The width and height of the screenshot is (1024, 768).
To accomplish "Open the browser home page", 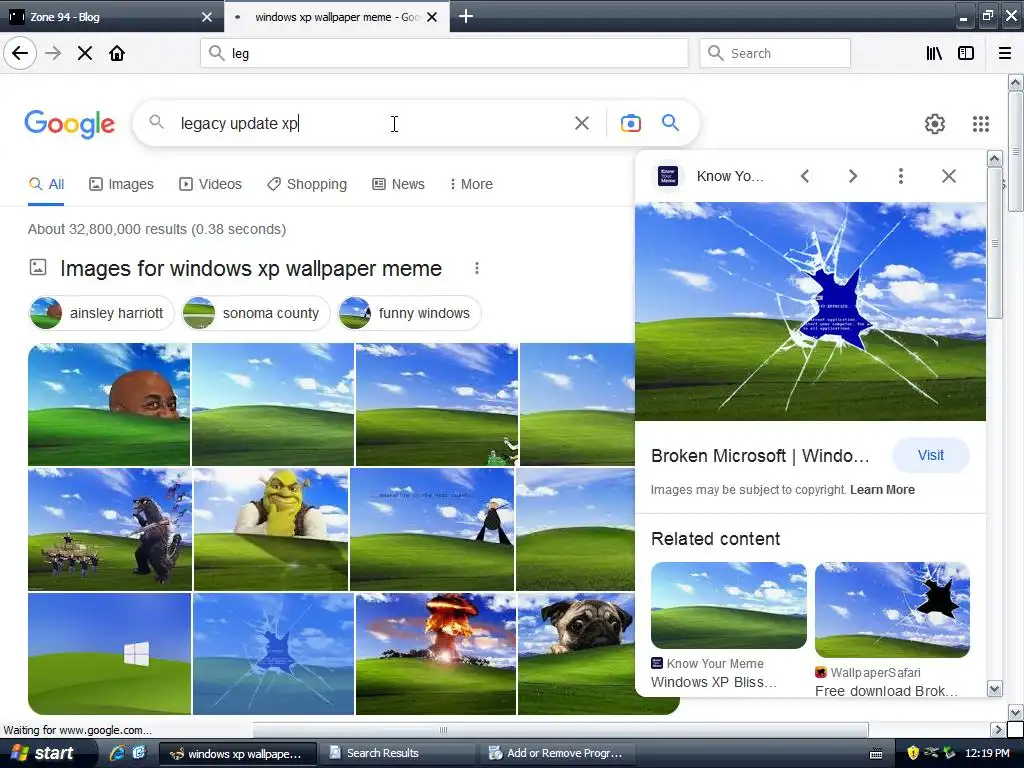I will [117, 54].
